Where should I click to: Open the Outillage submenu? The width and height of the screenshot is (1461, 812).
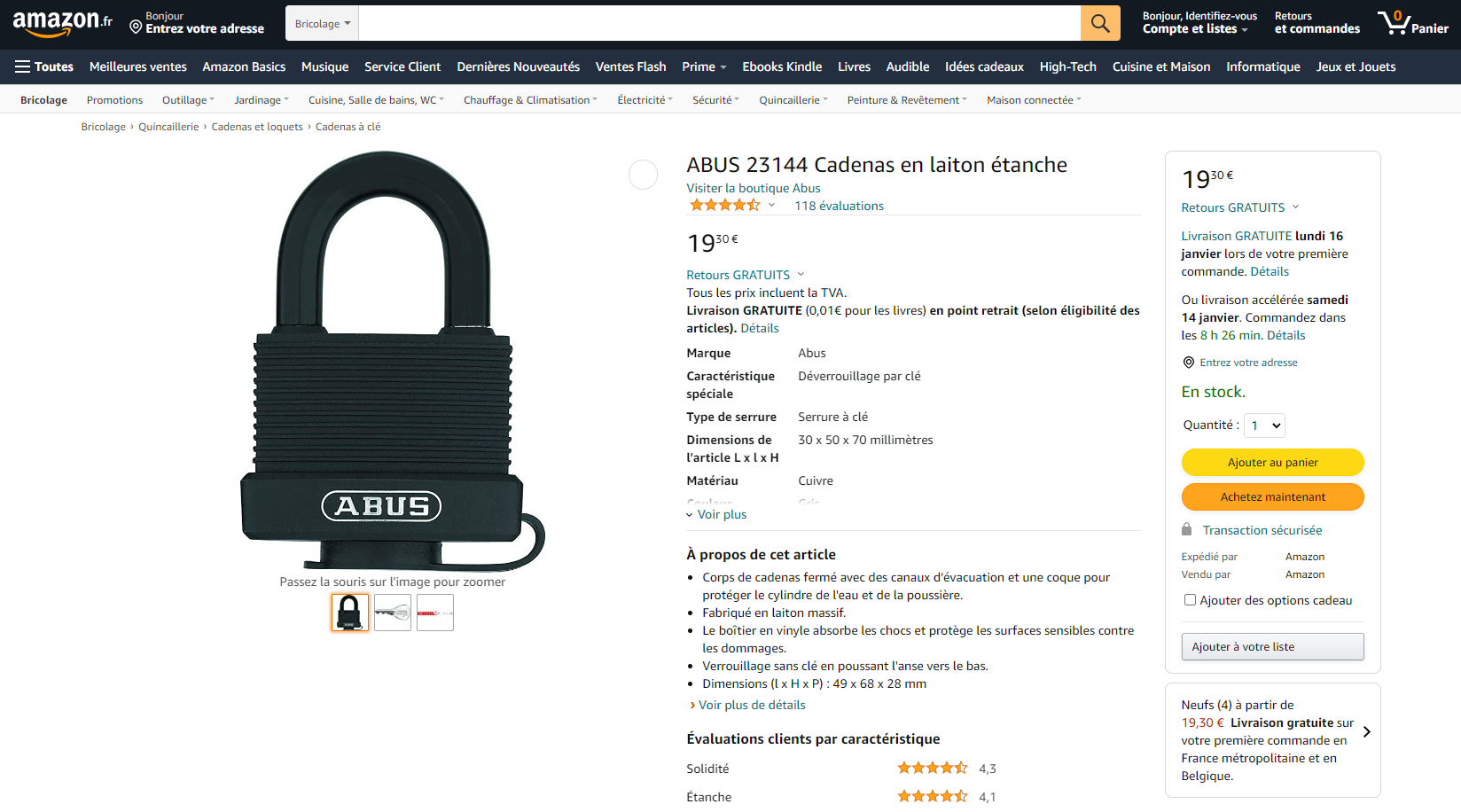pos(188,100)
